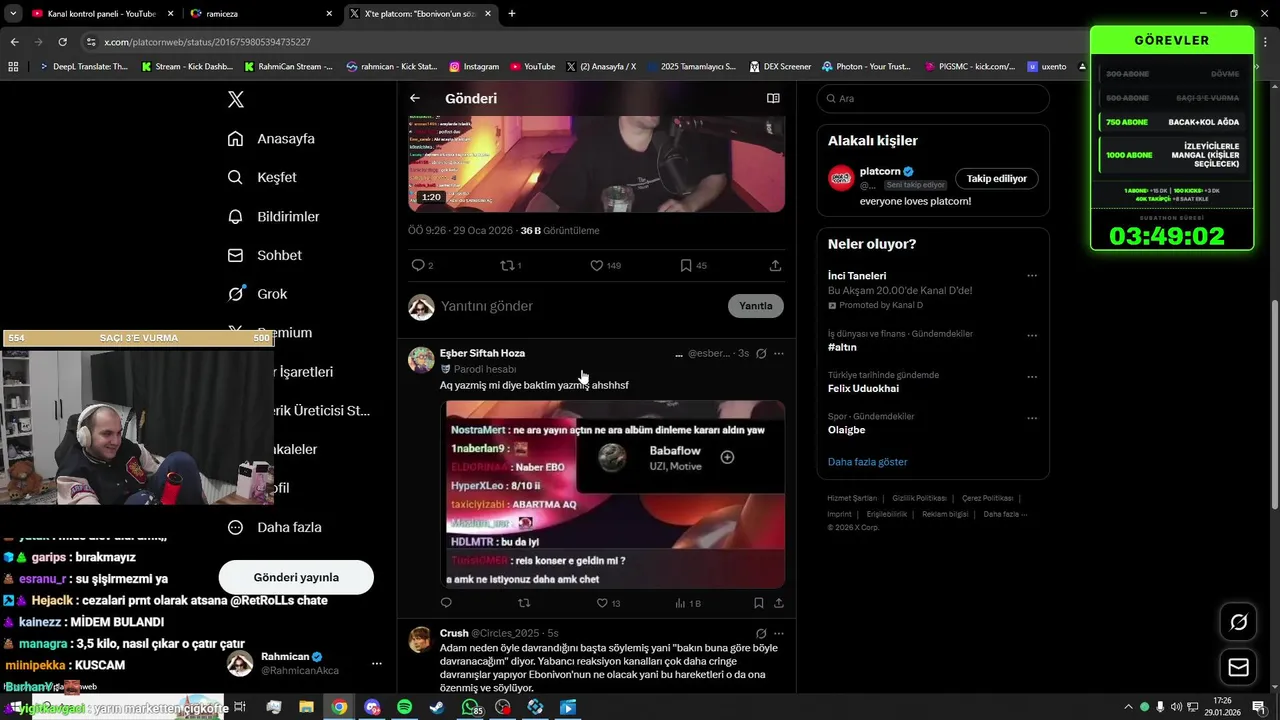Image resolution: width=1280 pixels, height=720 pixels.
Task: Open the #altın trend
Action: coord(842,347)
